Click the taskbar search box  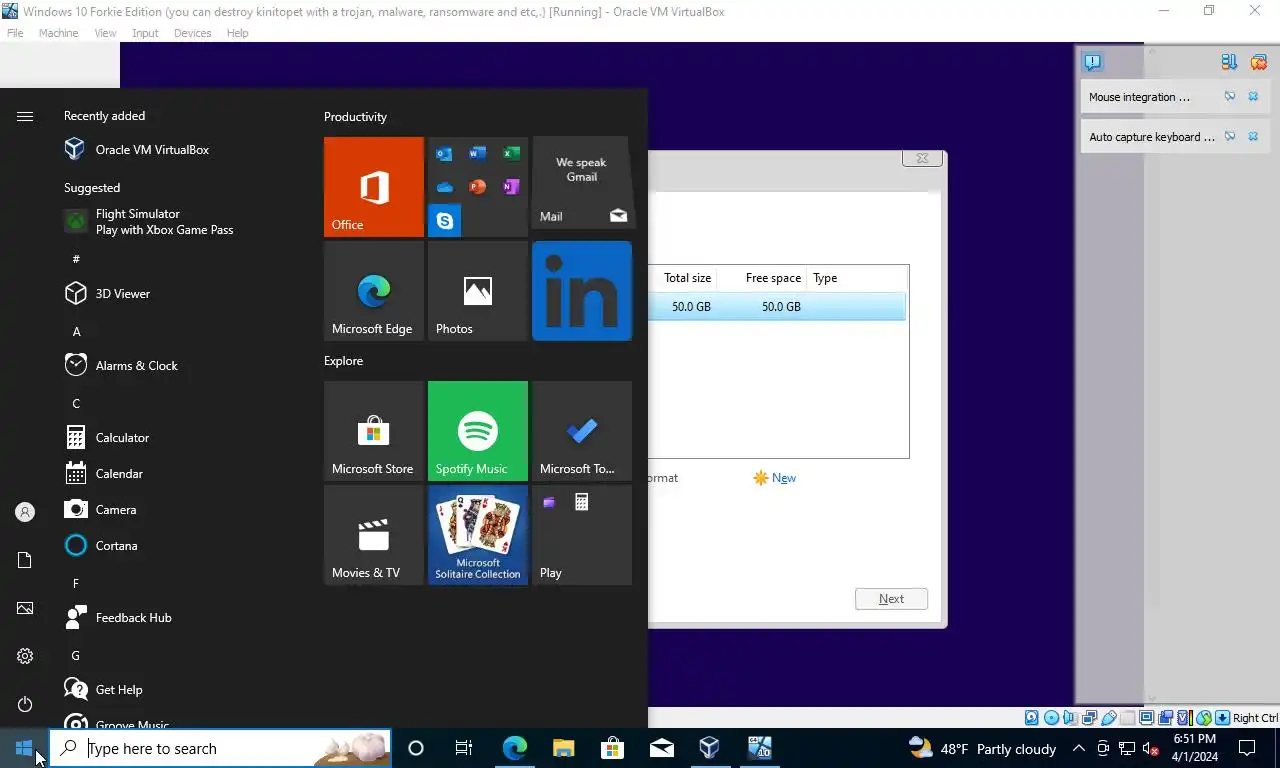click(220, 748)
